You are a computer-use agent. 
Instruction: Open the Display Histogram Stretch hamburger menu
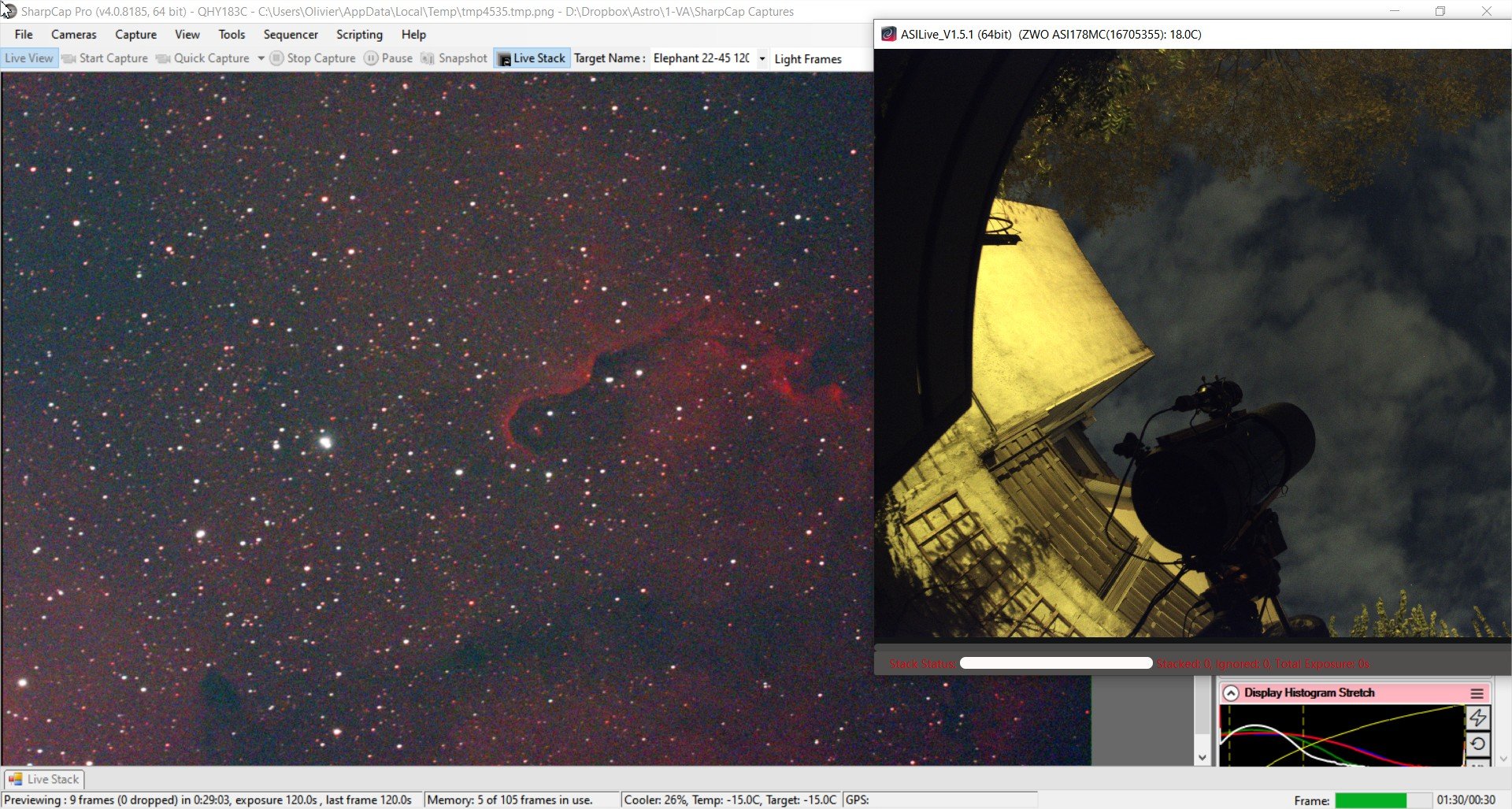[1477, 693]
